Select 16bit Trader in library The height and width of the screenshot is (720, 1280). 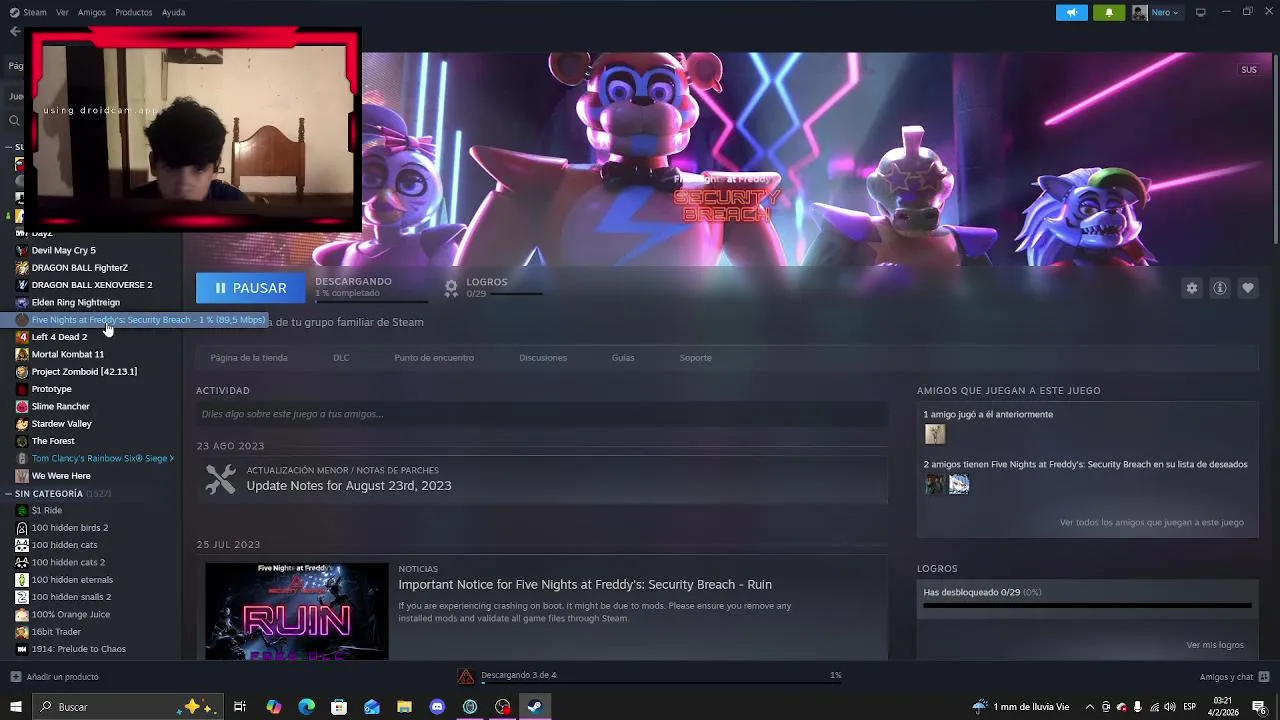click(x=56, y=632)
